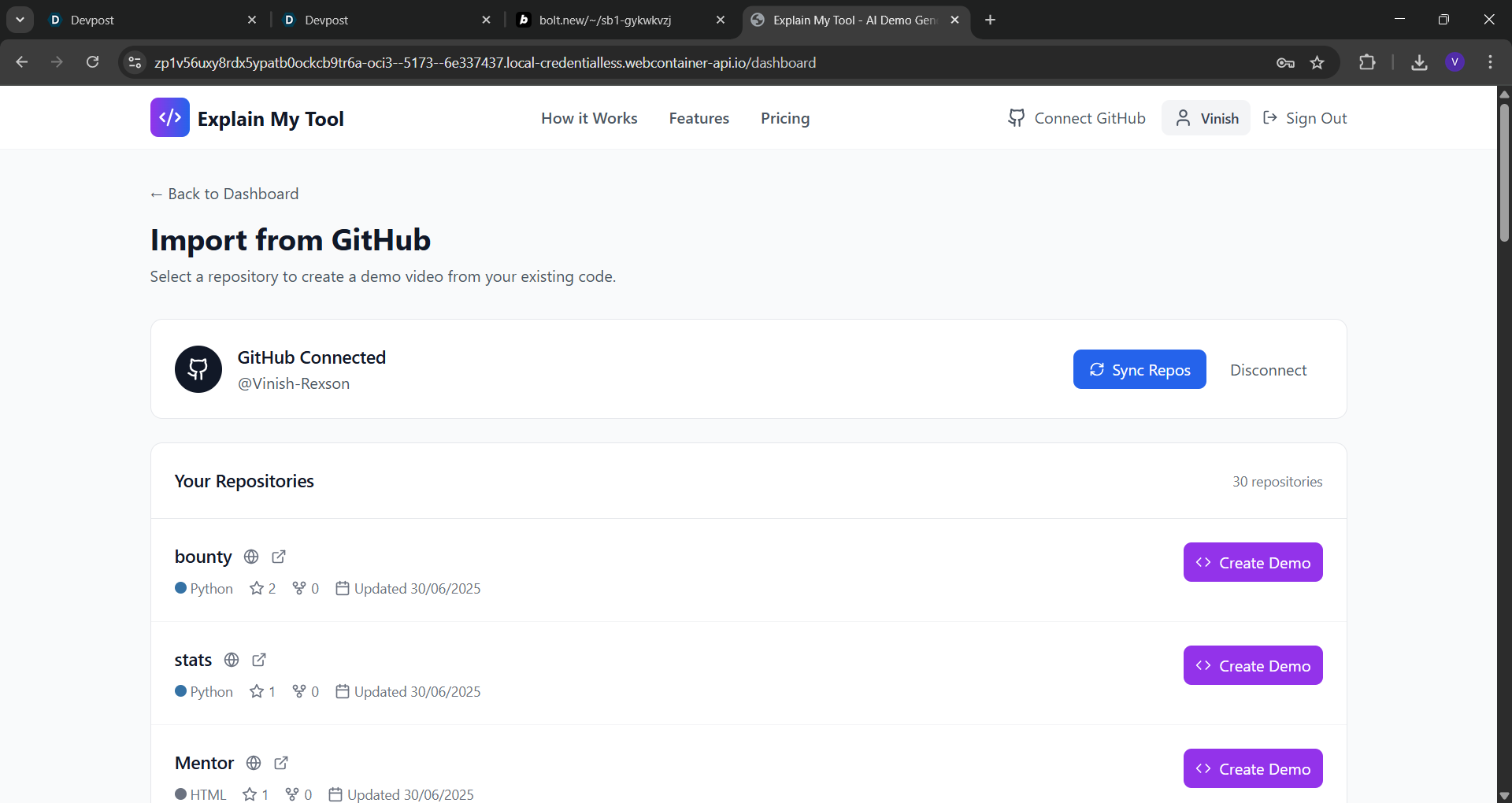1512x803 pixels.
Task: Click Connect GitHub in the header
Action: tap(1077, 118)
